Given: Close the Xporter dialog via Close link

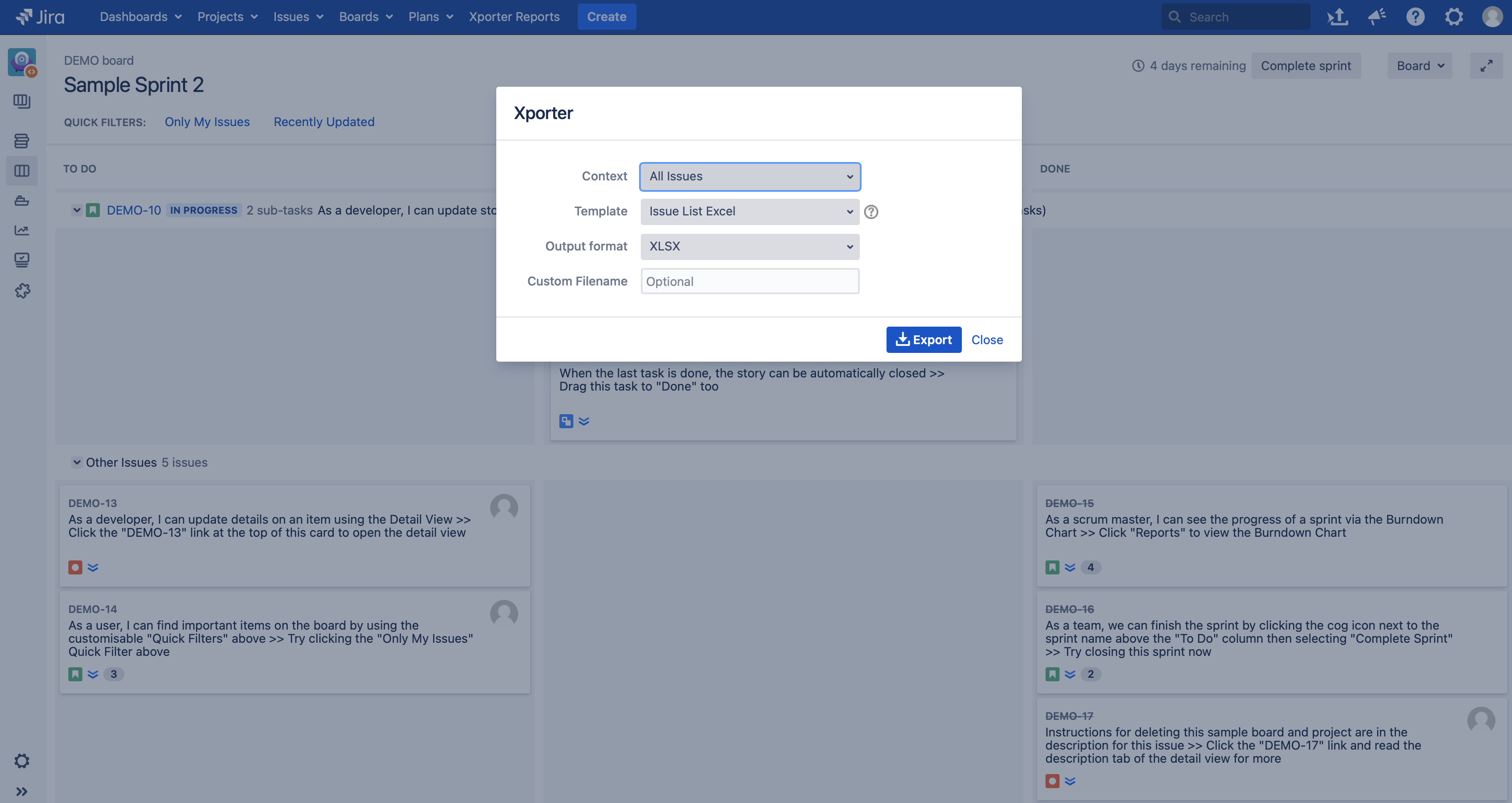Looking at the screenshot, I should point(987,340).
